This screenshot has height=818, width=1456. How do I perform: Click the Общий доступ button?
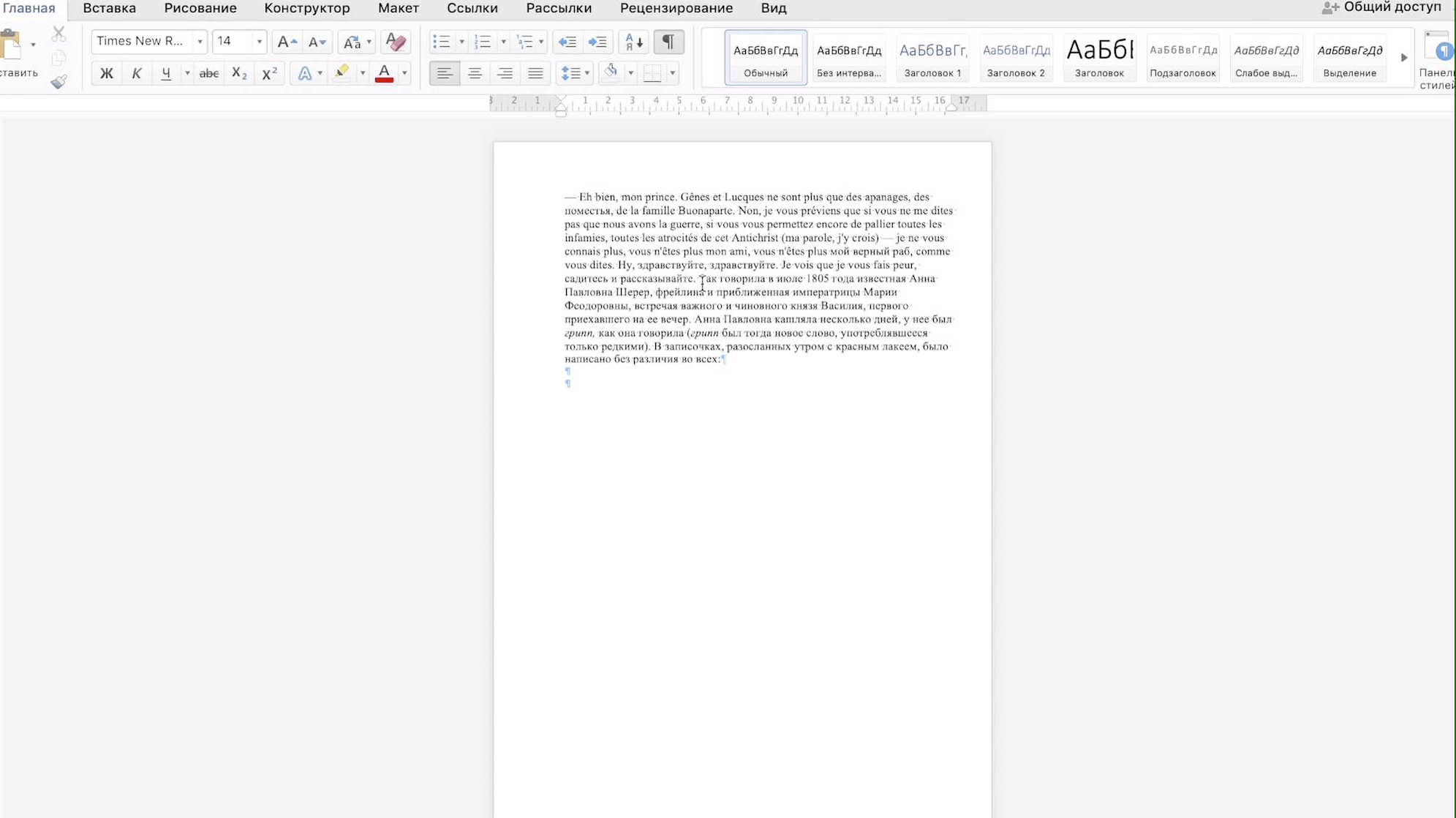click(x=1381, y=7)
